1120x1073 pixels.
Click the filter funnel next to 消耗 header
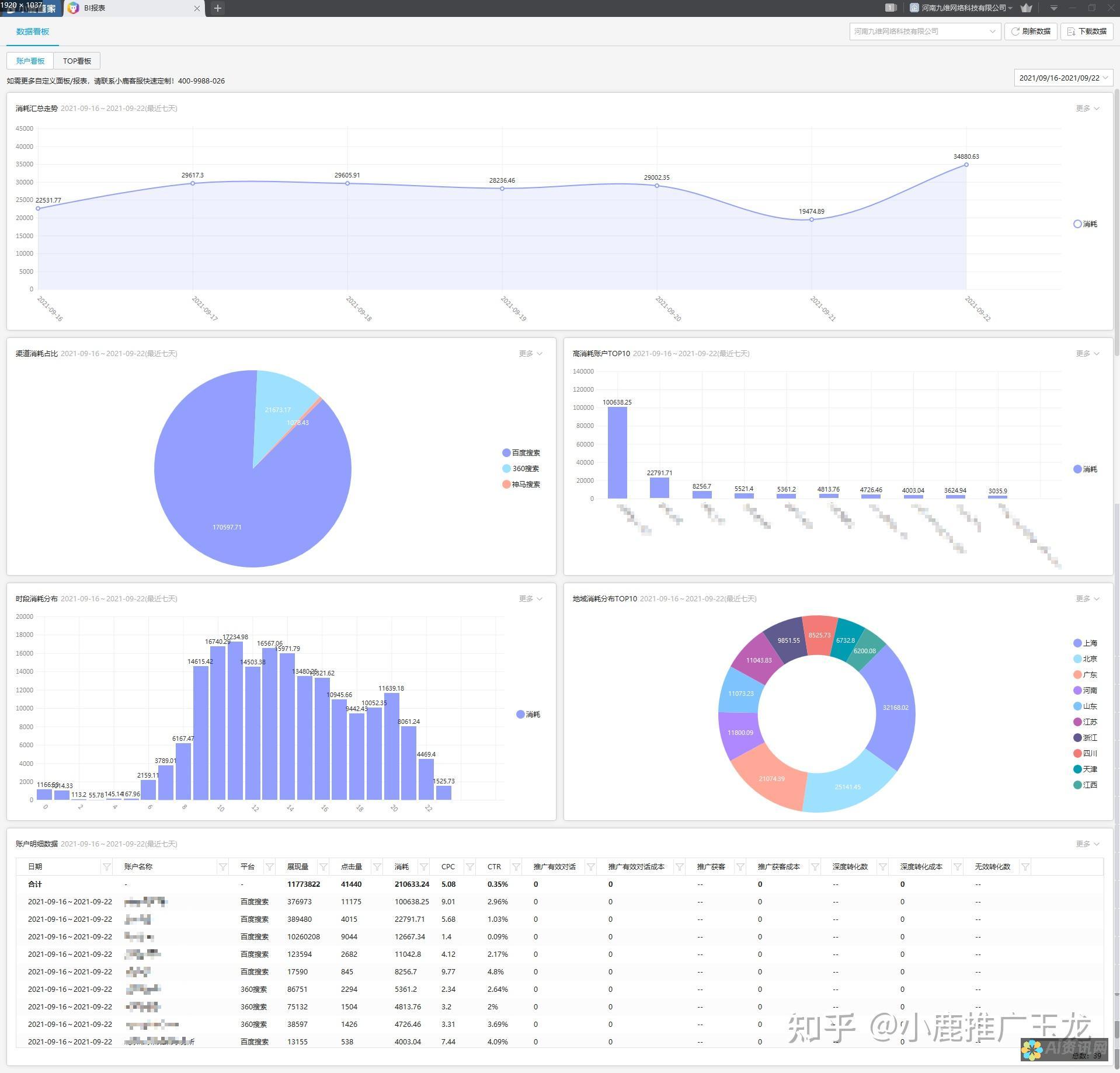424,867
